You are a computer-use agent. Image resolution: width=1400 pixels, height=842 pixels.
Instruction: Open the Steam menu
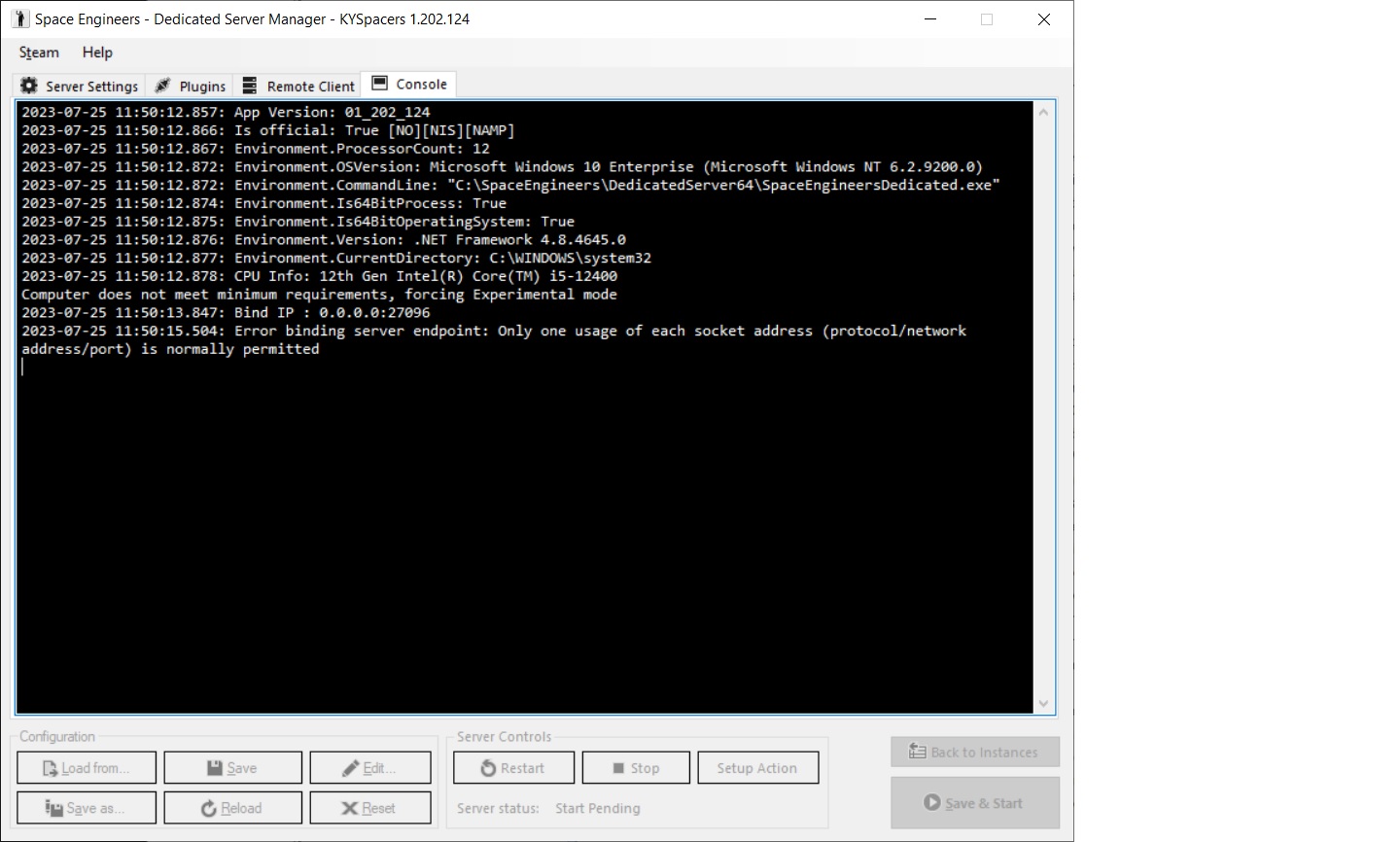pyautogui.click(x=39, y=53)
